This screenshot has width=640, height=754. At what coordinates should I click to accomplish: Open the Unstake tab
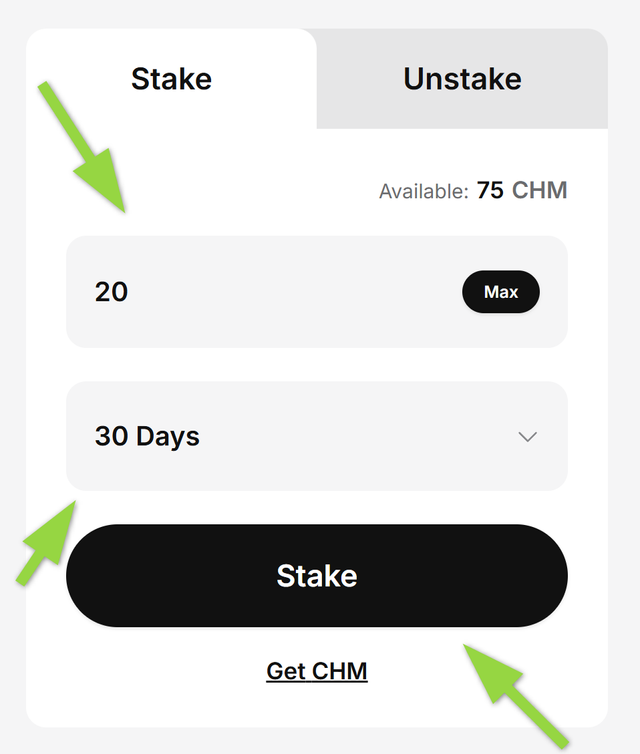click(x=462, y=78)
